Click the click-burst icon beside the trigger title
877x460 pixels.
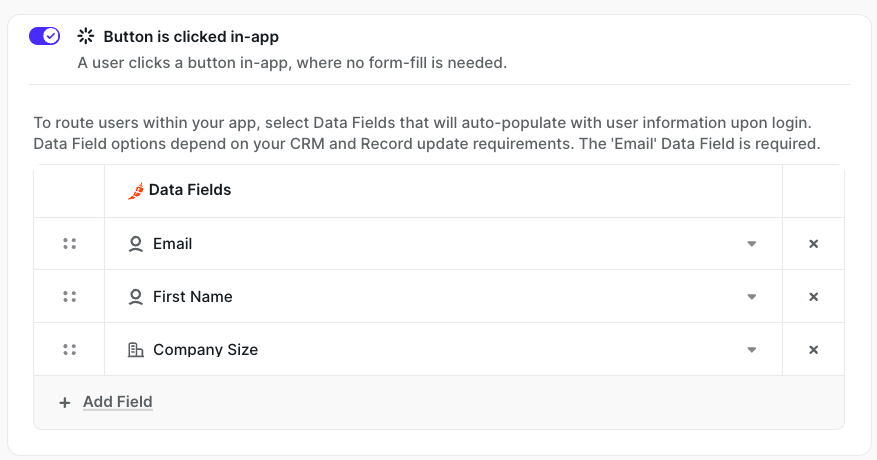click(x=85, y=37)
